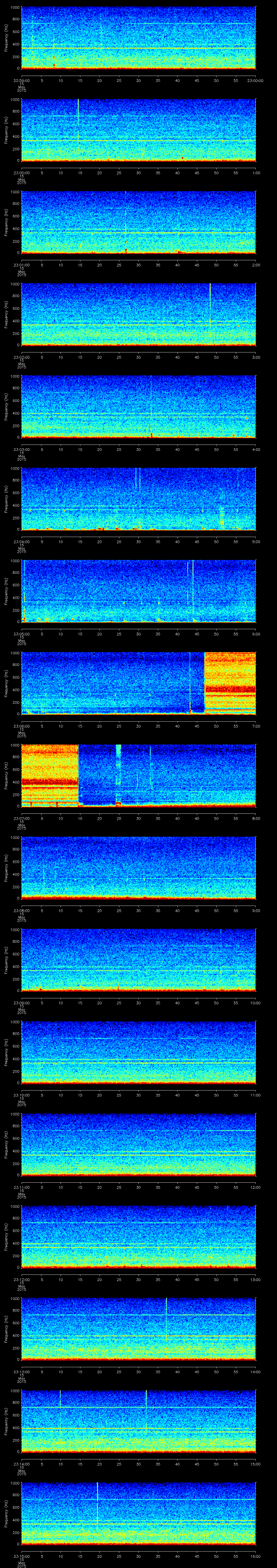This screenshot has width=277, height=1568.
Task: Click the loud red-orange noise block in the 23:06:00 spectrogram
Action: click(230, 683)
